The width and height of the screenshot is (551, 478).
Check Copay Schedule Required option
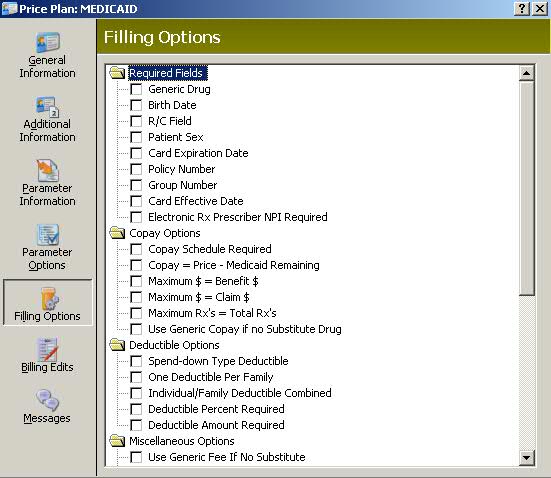coord(136,249)
